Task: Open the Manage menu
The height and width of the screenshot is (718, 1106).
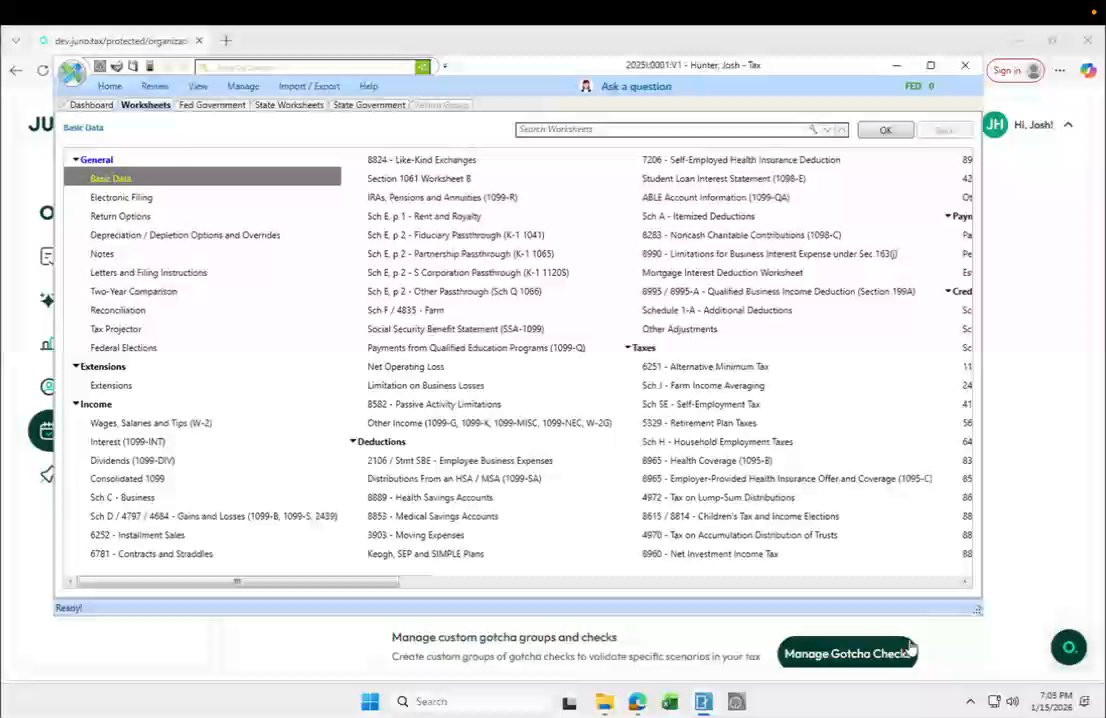Action: click(243, 86)
